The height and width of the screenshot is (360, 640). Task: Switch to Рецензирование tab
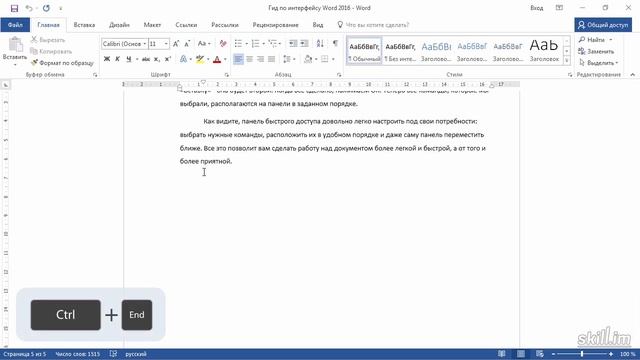[276, 25]
